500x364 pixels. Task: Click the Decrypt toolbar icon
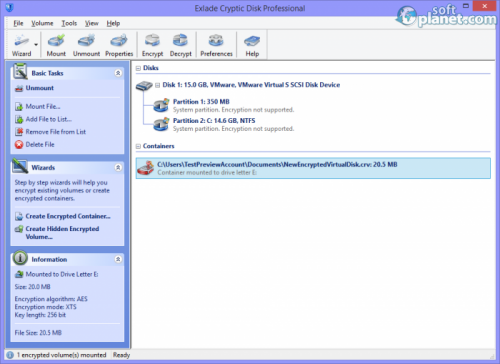(180, 45)
